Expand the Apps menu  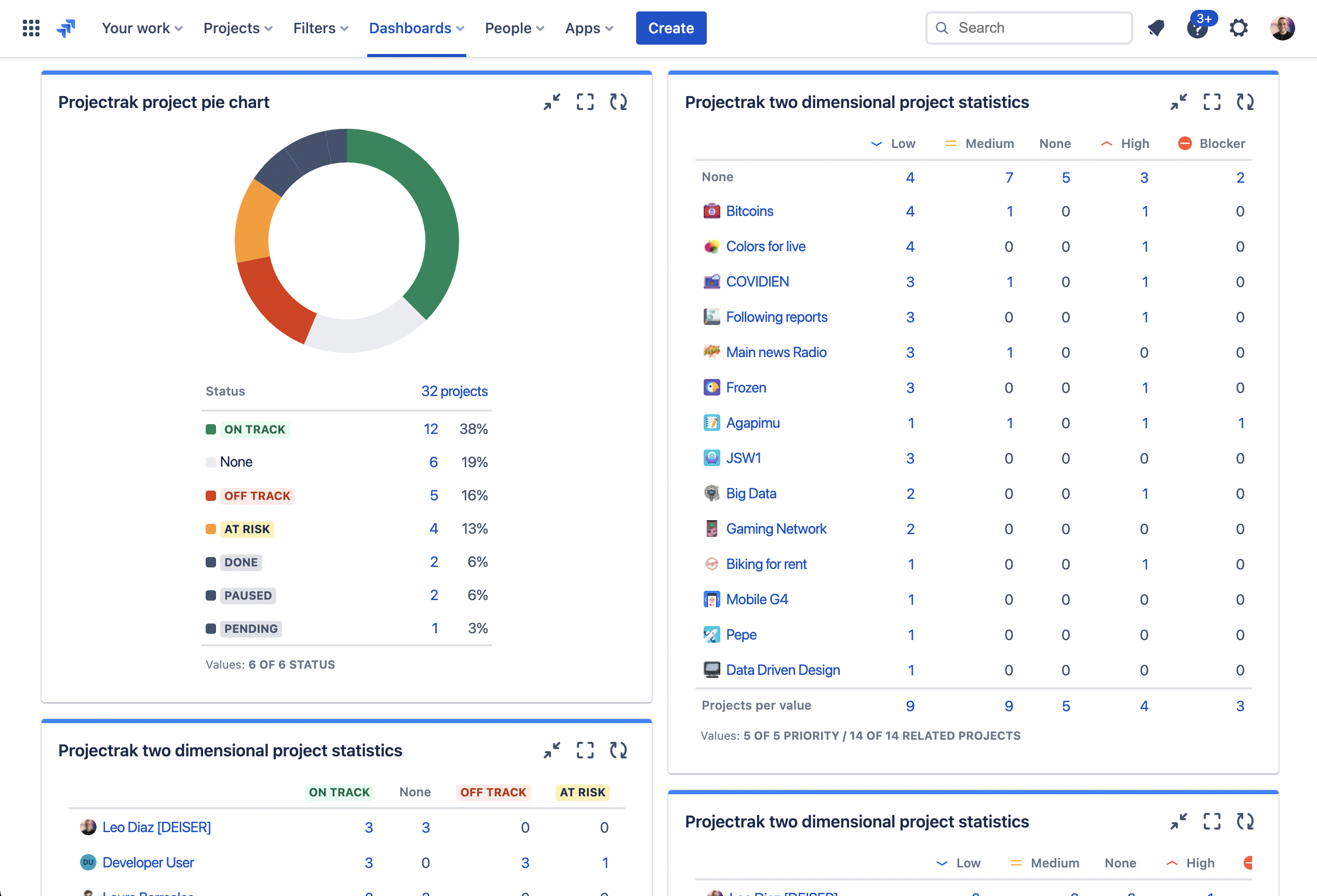point(589,28)
